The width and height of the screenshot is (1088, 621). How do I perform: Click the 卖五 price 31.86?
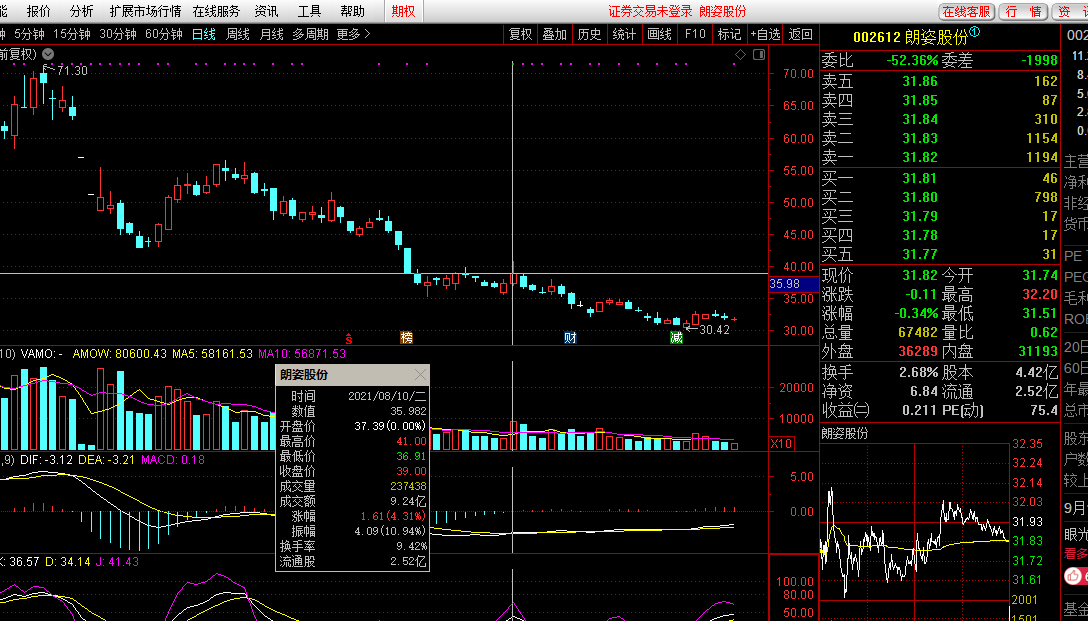(x=920, y=81)
